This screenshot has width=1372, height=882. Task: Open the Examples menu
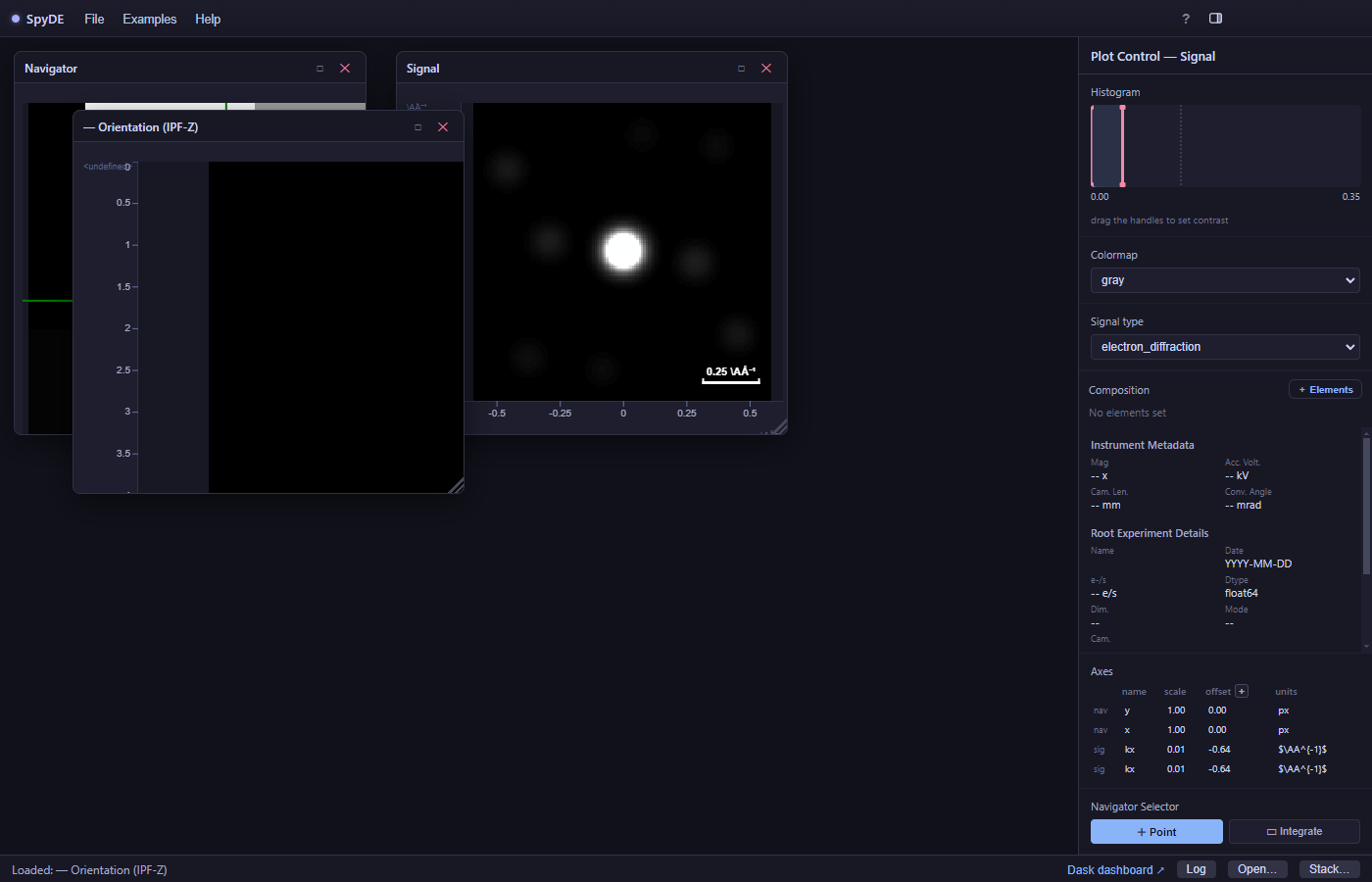pos(150,19)
